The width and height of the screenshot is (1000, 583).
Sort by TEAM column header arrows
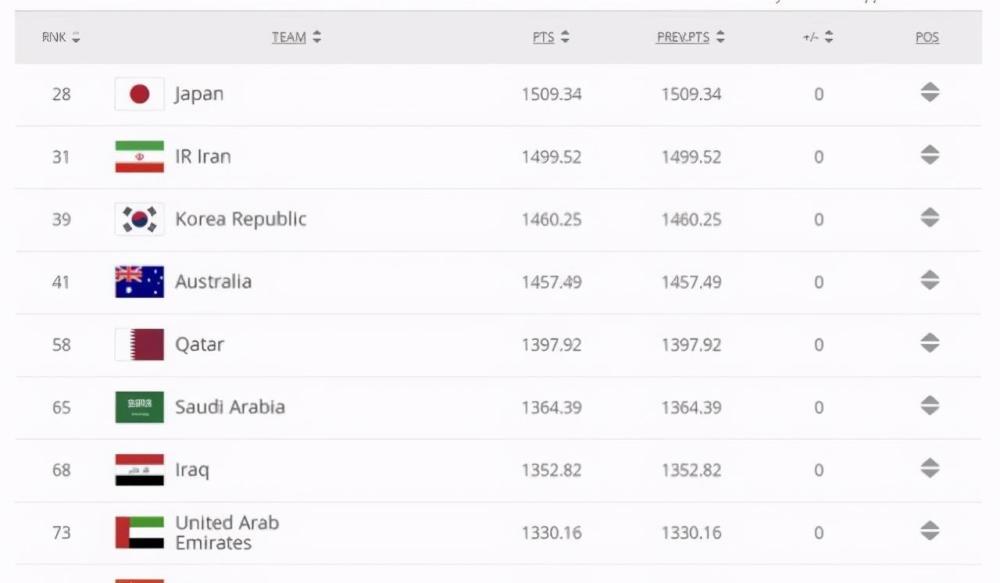[317, 37]
